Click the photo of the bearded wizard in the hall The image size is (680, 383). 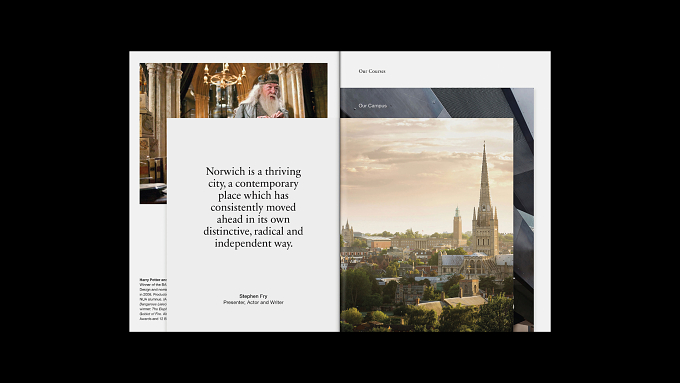point(233,91)
